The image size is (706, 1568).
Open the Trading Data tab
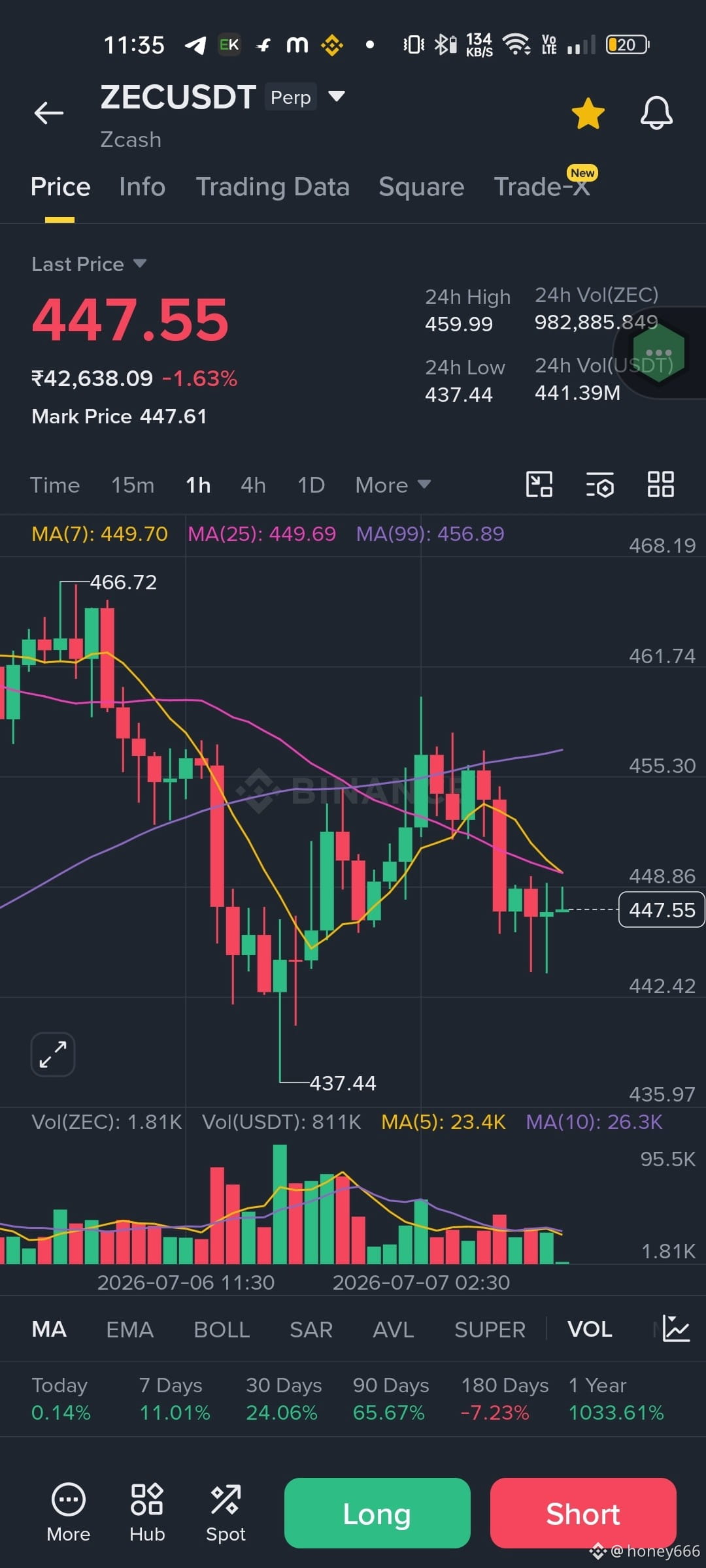point(273,187)
